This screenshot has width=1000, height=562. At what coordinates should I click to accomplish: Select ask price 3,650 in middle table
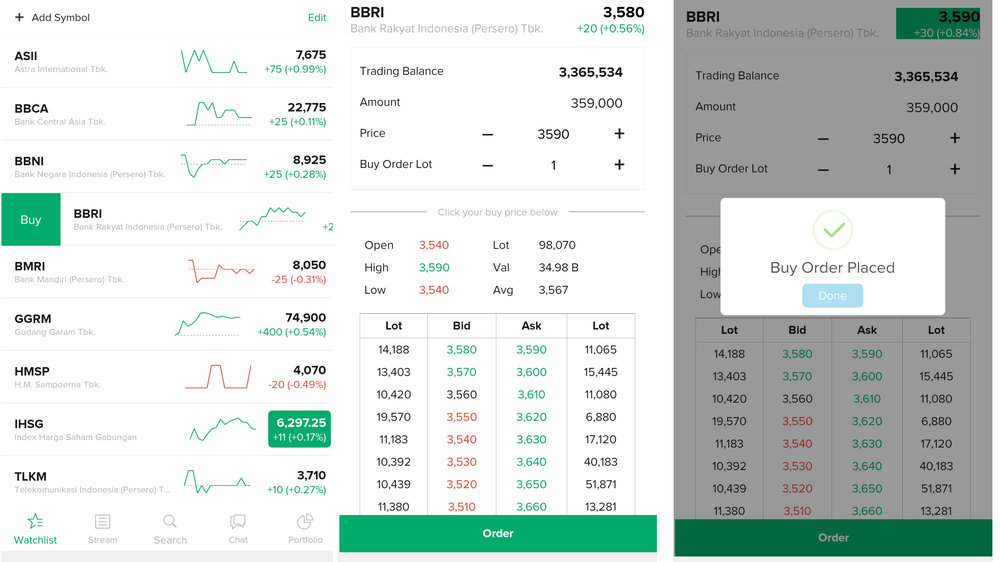(531, 484)
